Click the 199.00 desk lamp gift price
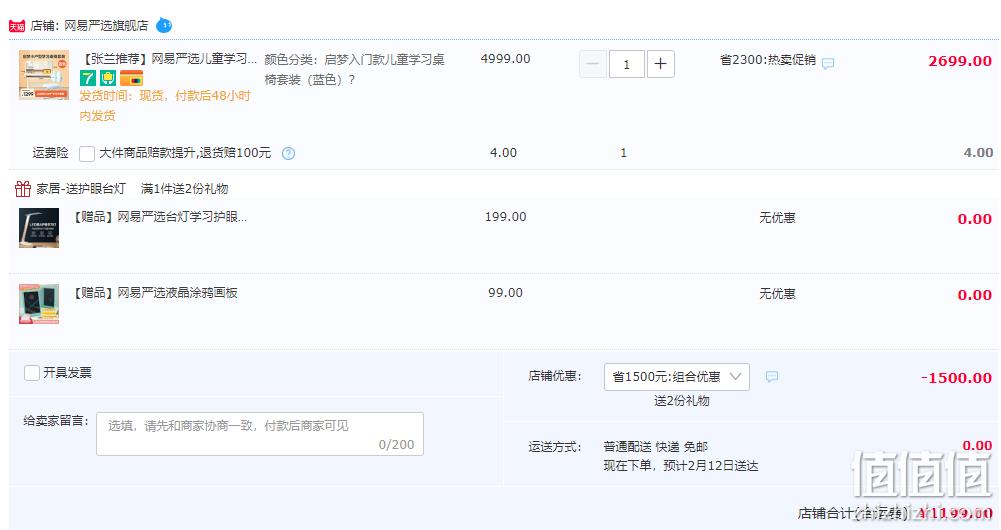Screen dimensions: 1001x530 click(506, 217)
